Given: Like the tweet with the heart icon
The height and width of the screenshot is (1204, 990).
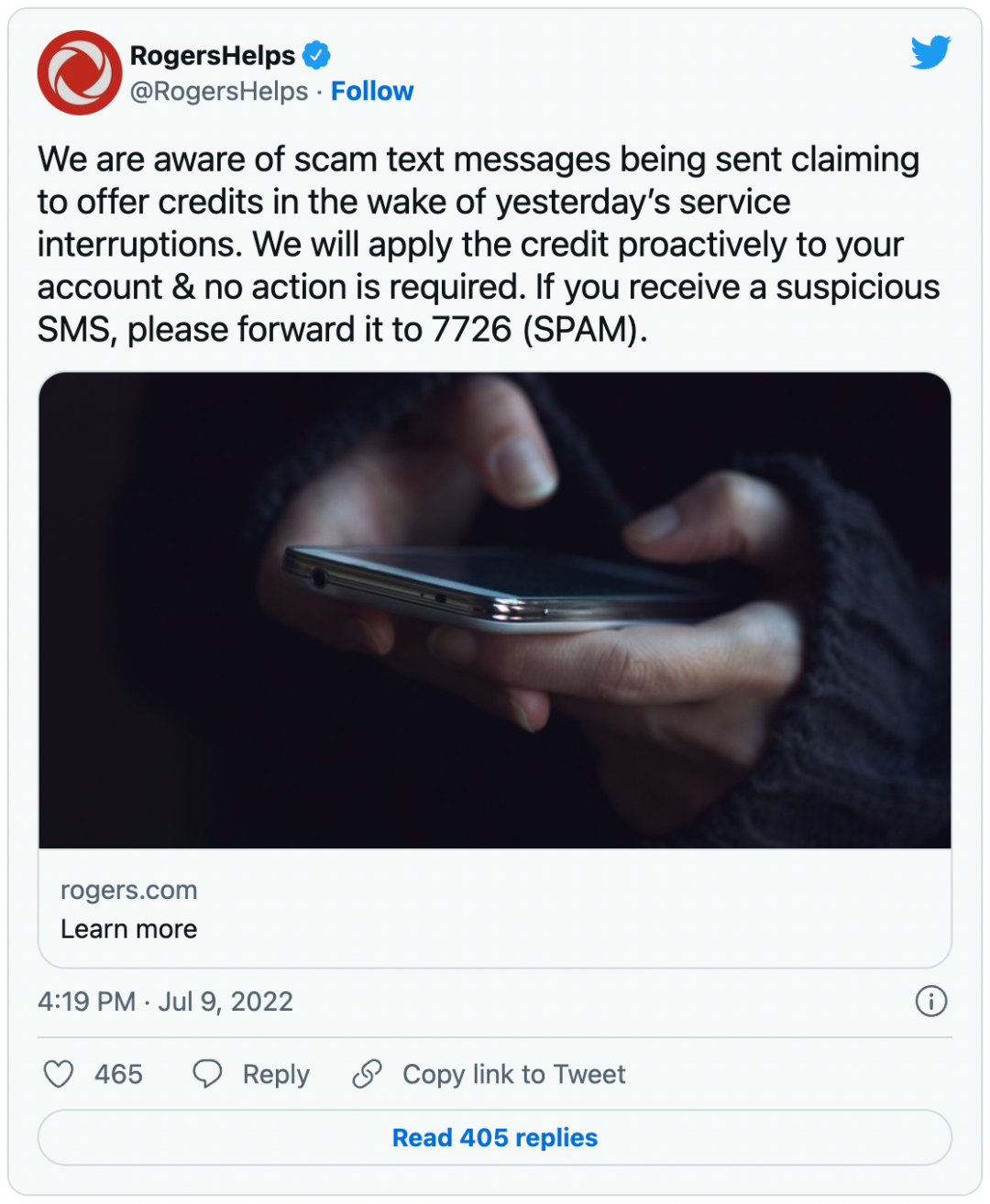Looking at the screenshot, I should pos(59,1074).
